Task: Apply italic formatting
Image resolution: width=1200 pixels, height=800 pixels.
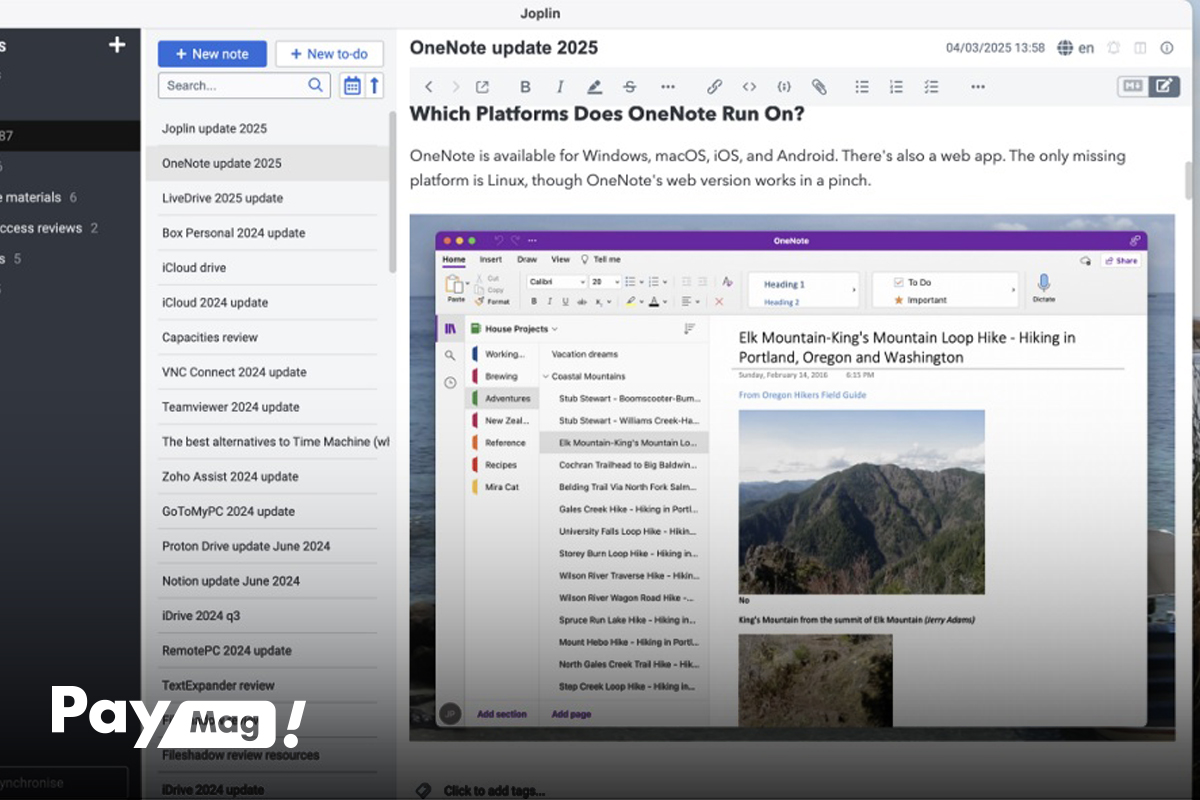Action: point(560,87)
